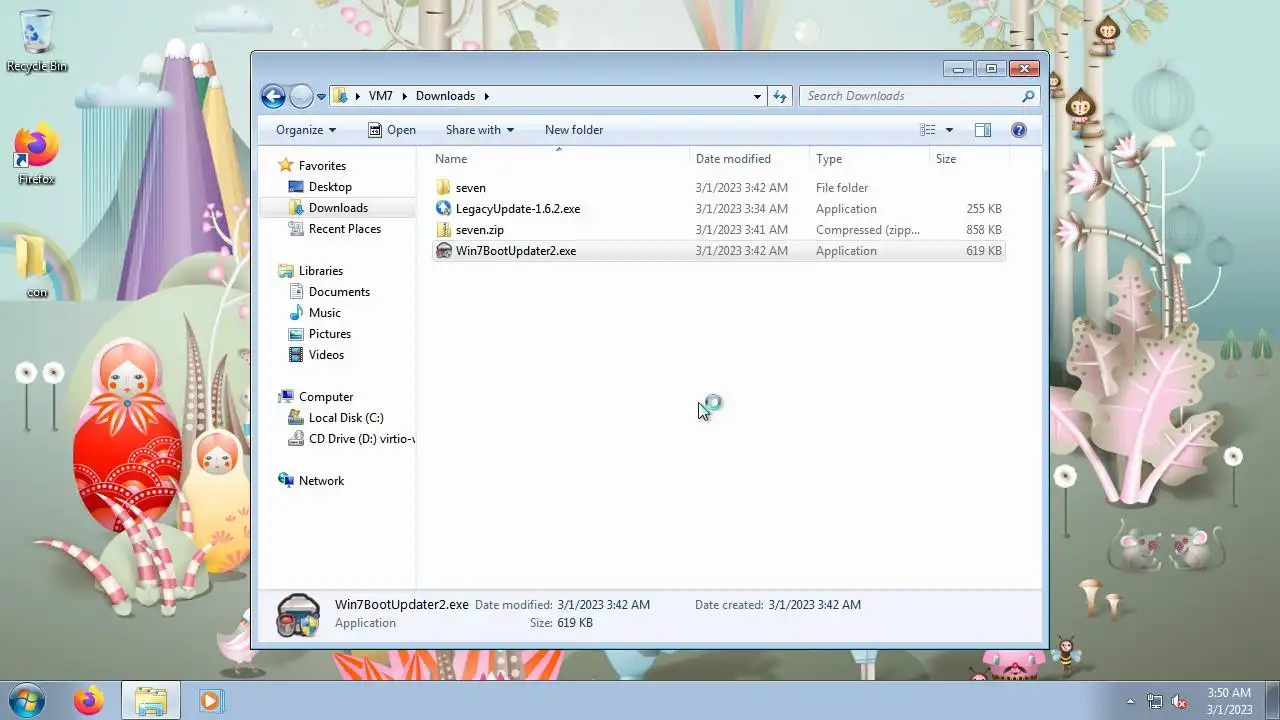Select Downloads in the address breadcrumb
The height and width of the screenshot is (720, 1280).
coord(445,96)
